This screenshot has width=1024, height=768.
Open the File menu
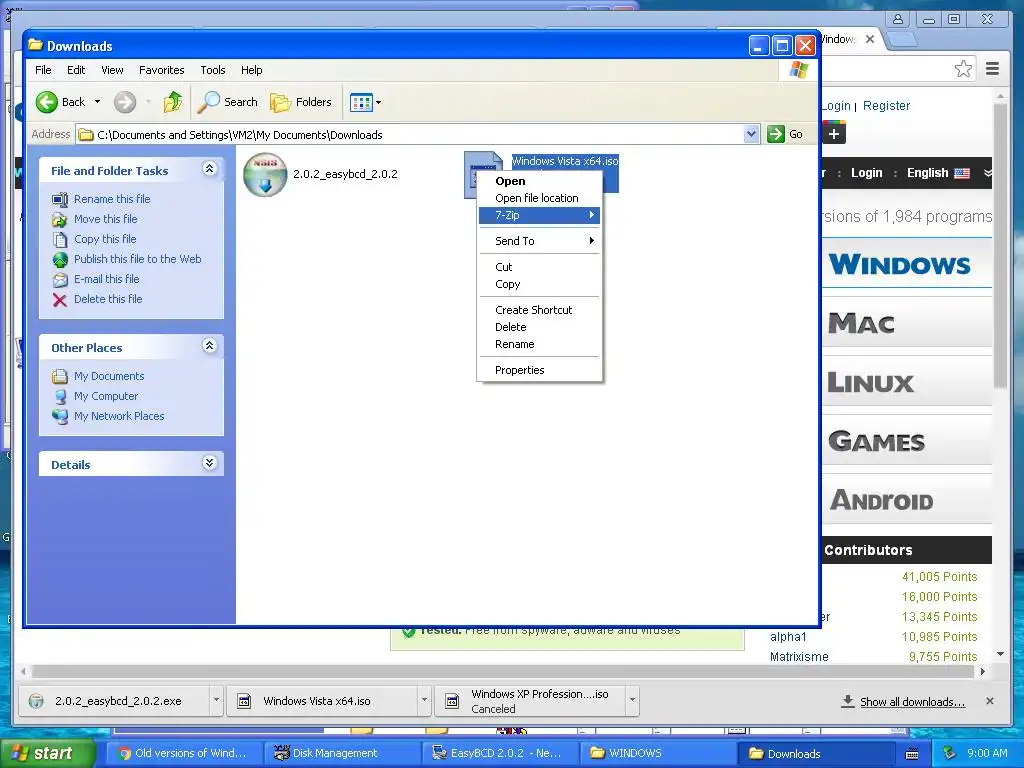[x=43, y=70]
